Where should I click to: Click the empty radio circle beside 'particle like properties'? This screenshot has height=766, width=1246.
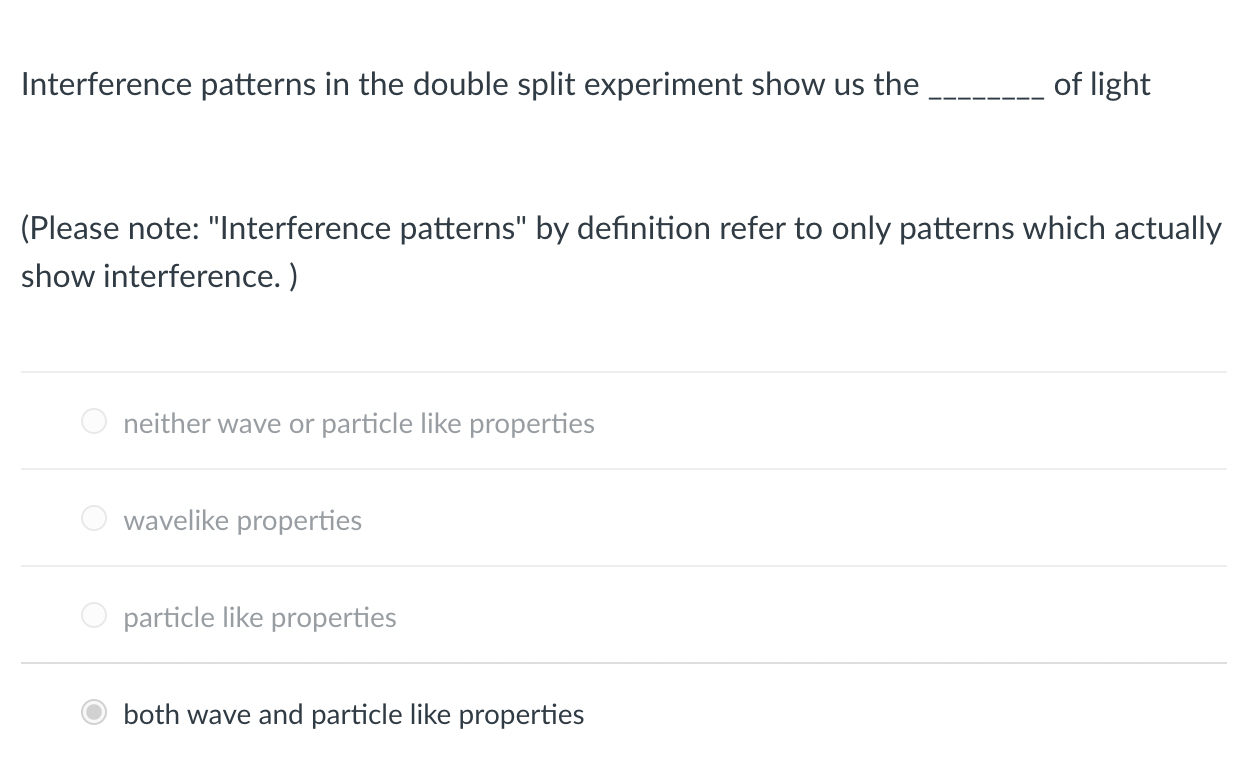(93, 615)
